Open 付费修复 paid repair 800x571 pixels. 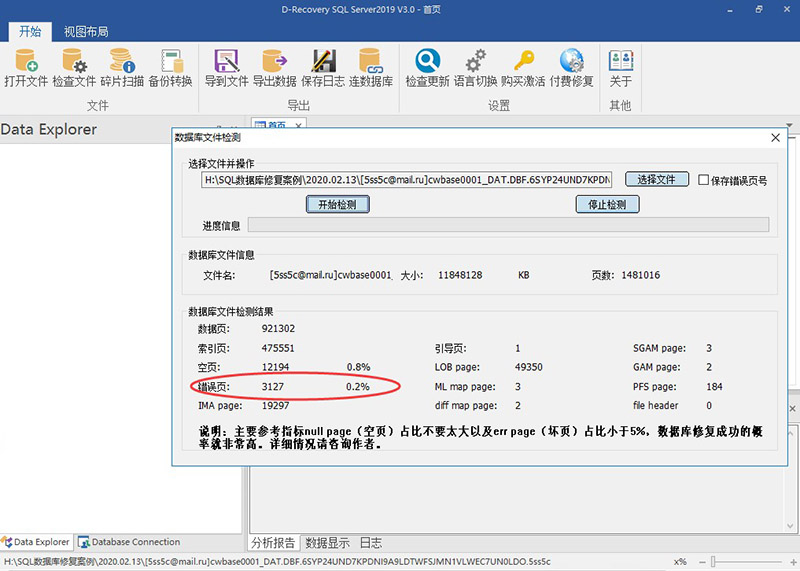click(x=571, y=68)
